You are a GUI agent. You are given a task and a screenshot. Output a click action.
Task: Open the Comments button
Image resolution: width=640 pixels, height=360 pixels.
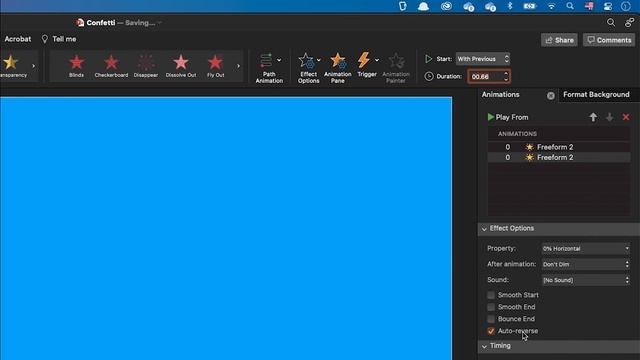pyautogui.click(x=609, y=40)
